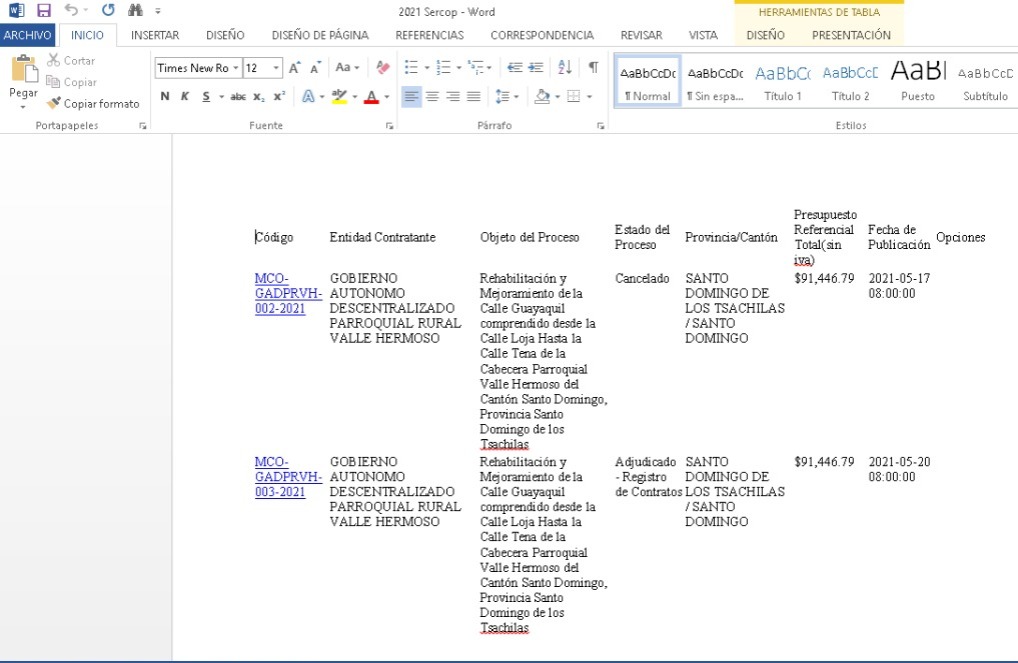Click the superscript x² icon
This screenshot has height=663, width=1018.
pos(278,97)
